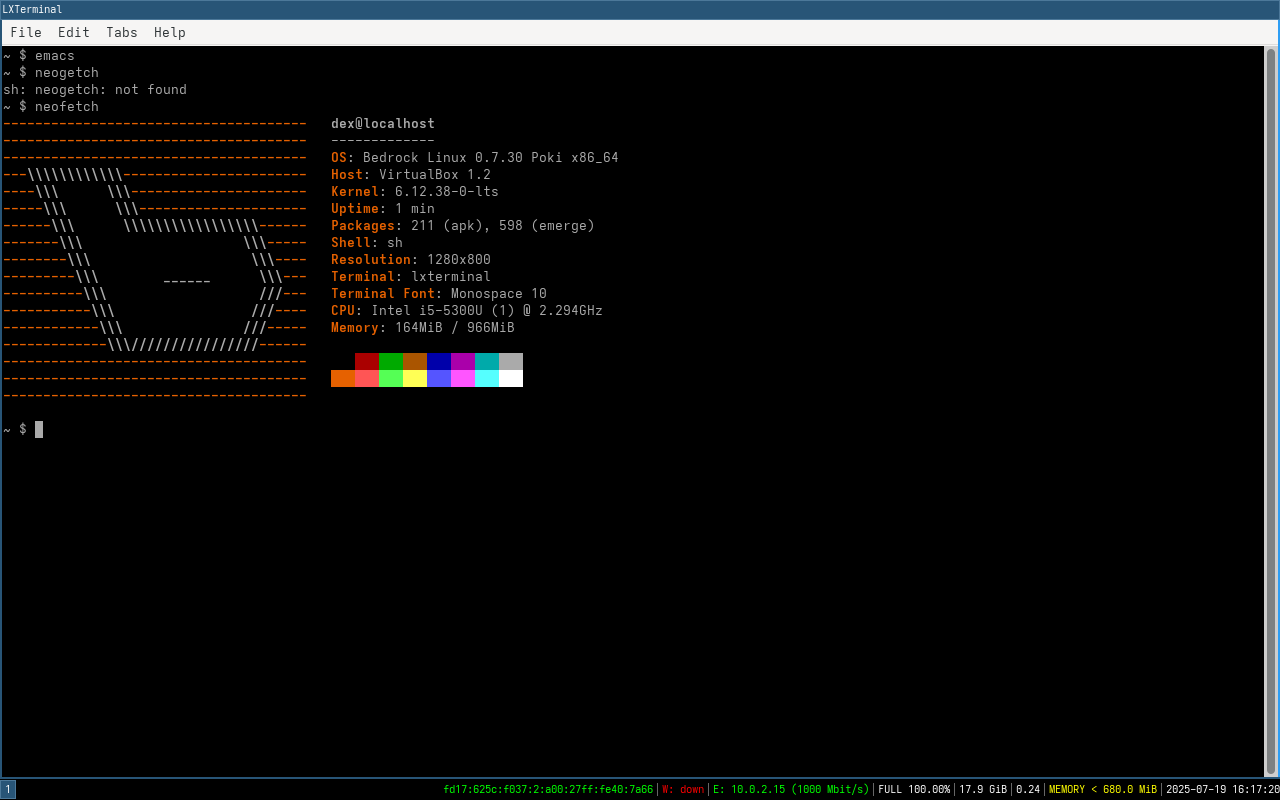Viewport: 1280px width, 800px height.
Task: Click the Kernel line '6.12.38-0-lts'
Action: point(415,192)
